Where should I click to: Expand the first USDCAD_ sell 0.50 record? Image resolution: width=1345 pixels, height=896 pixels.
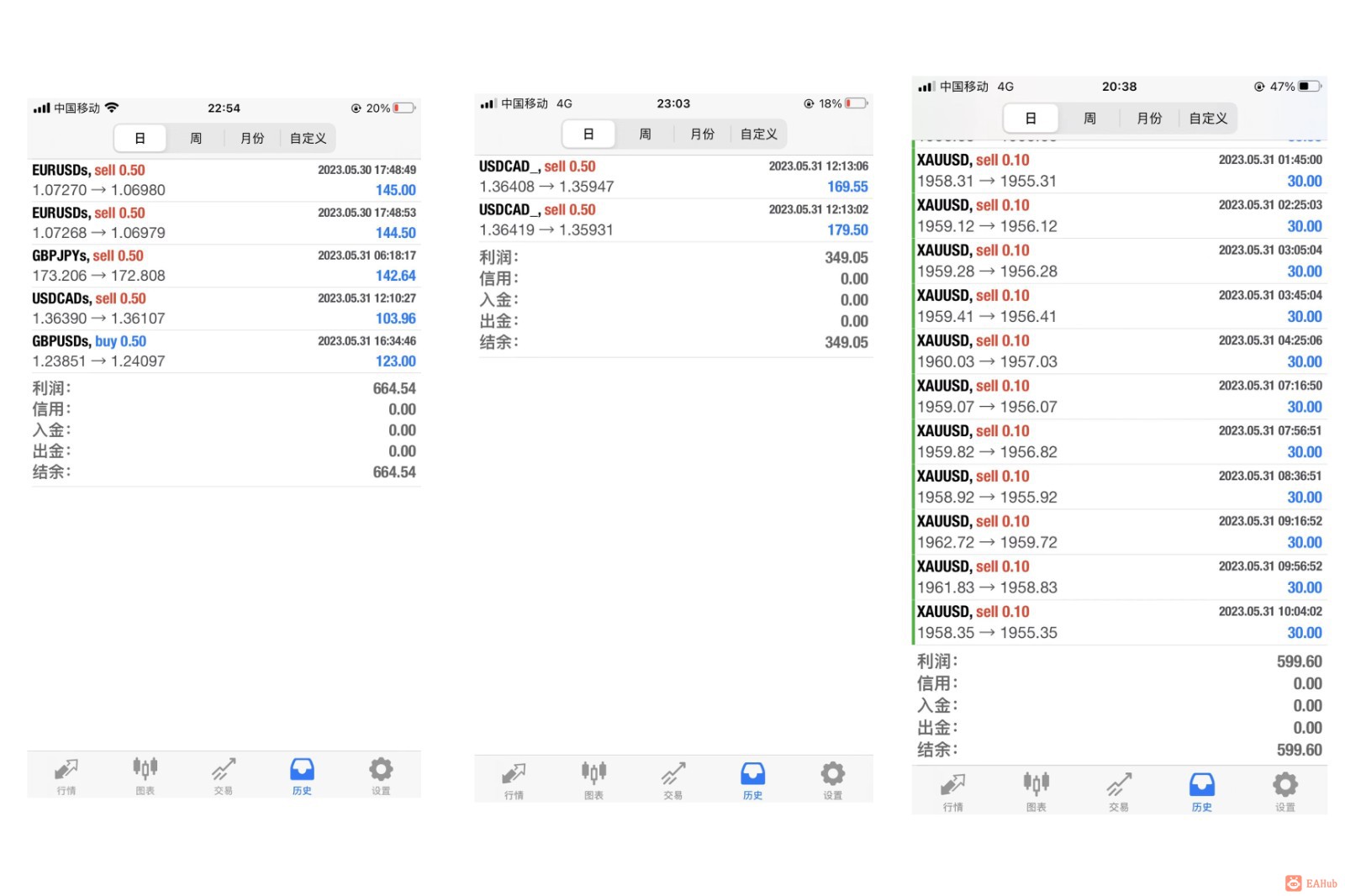coord(672,176)
